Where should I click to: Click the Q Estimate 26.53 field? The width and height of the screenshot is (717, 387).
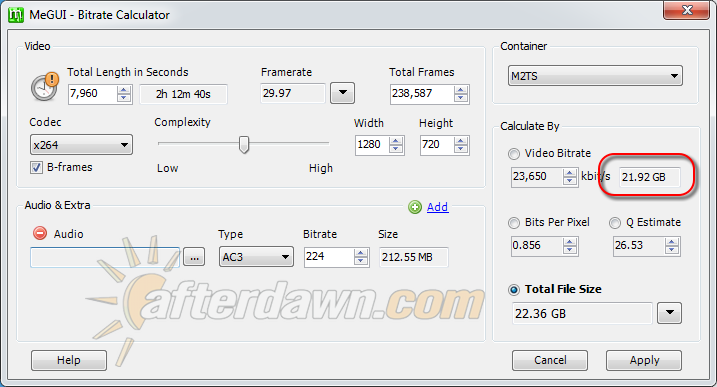[x=639, y=246]
